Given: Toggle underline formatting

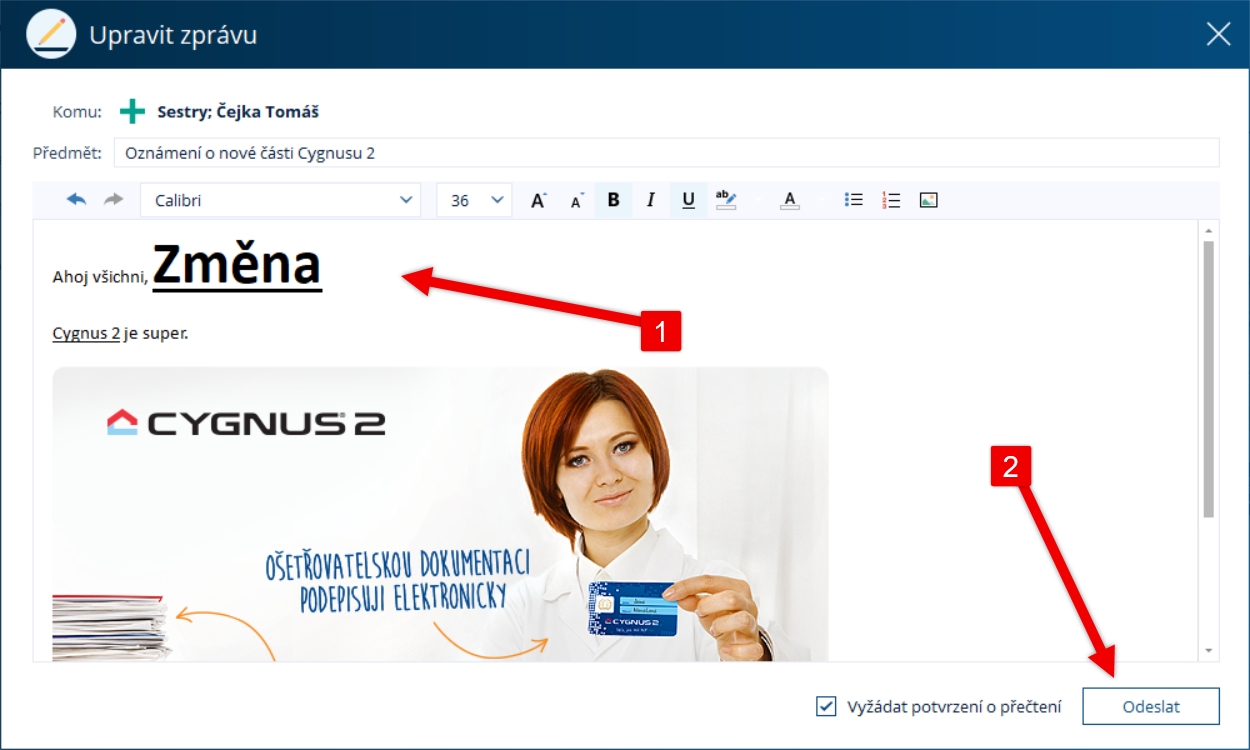Looking at the screenshot, I should (688, 200).
